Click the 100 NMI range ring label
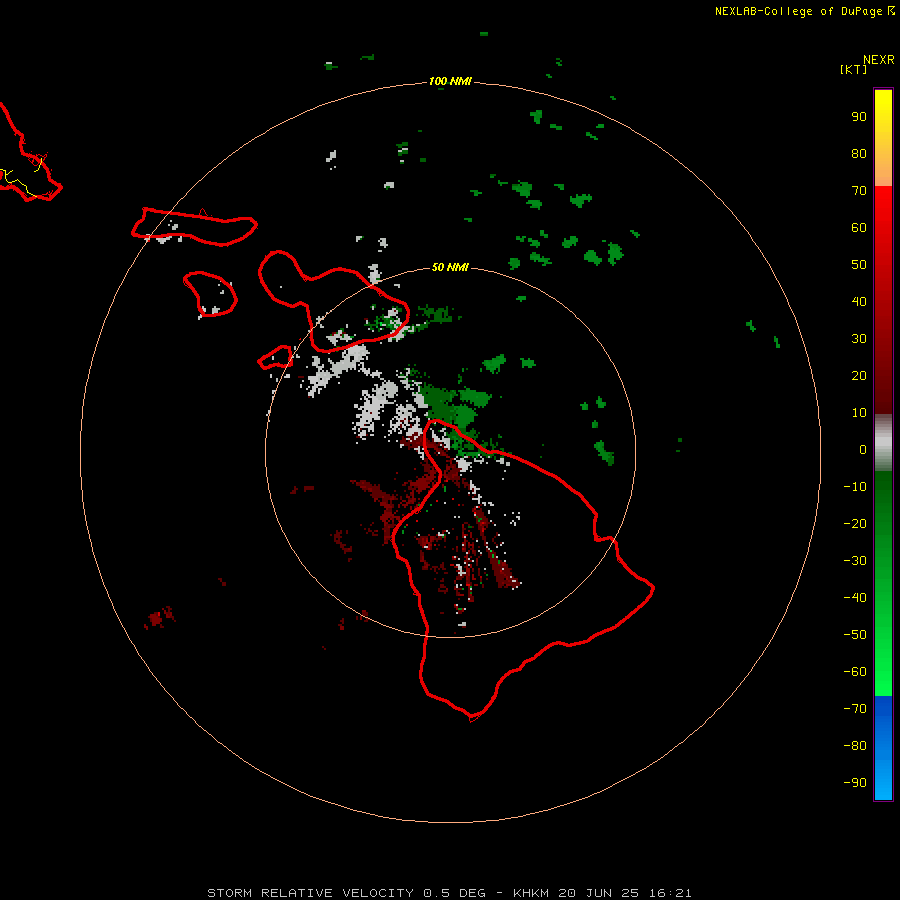900x900 pixels. pos(450,81)
